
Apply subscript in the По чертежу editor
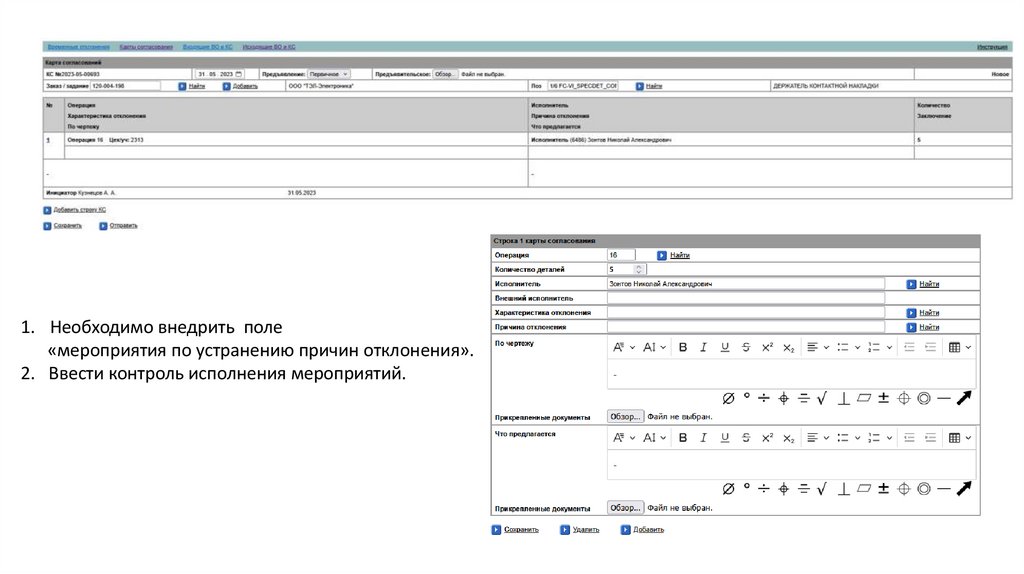788,347
